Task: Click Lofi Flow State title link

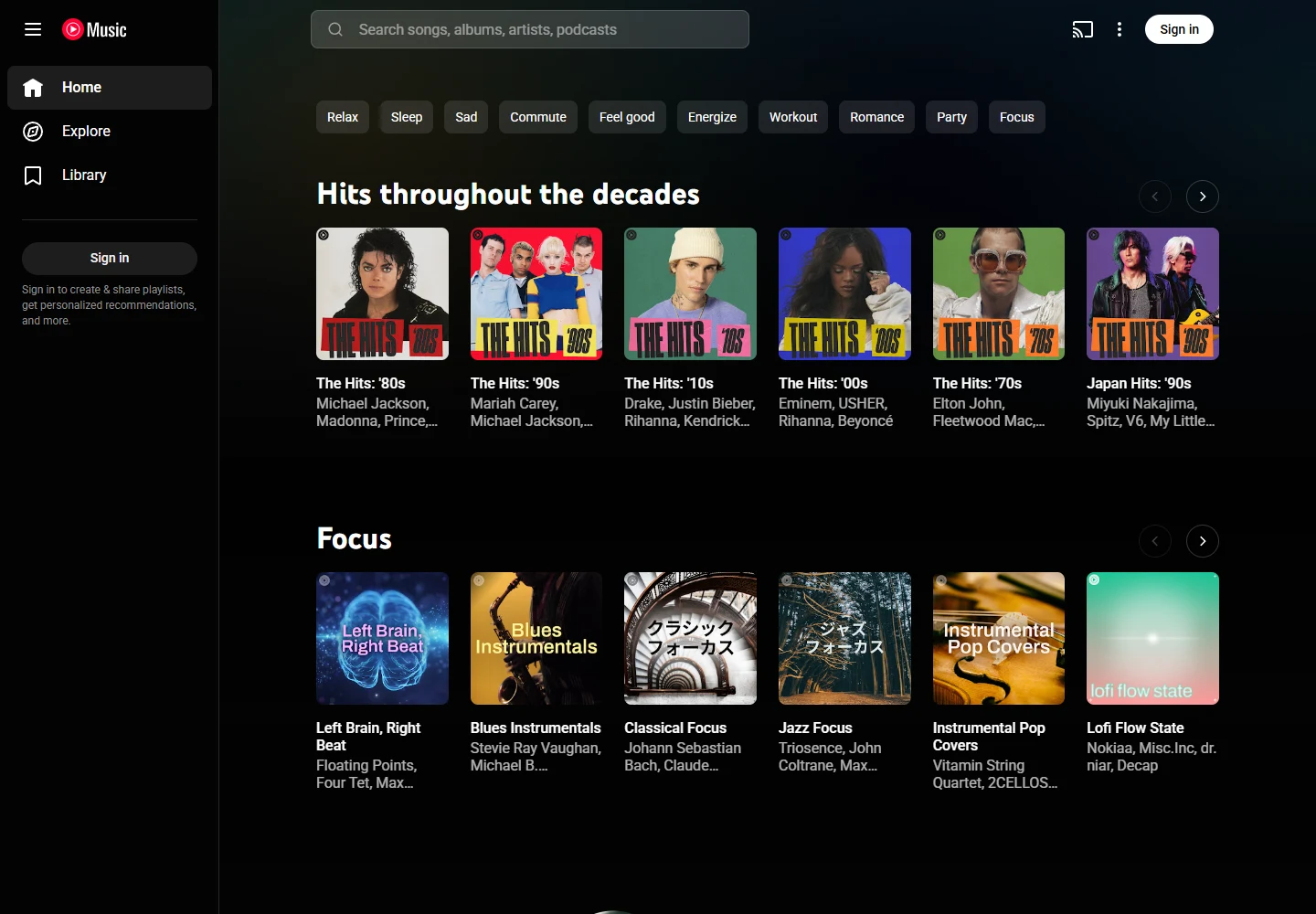Action: 1135,728
